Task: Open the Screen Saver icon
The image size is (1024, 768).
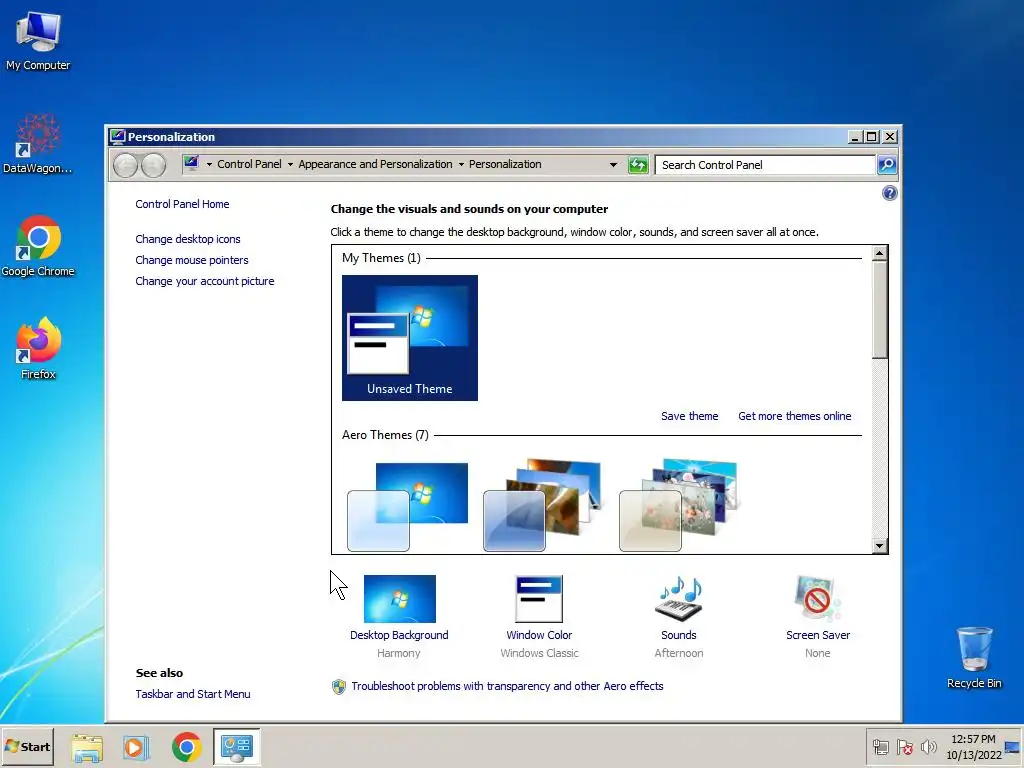Action: pos(818,599)
